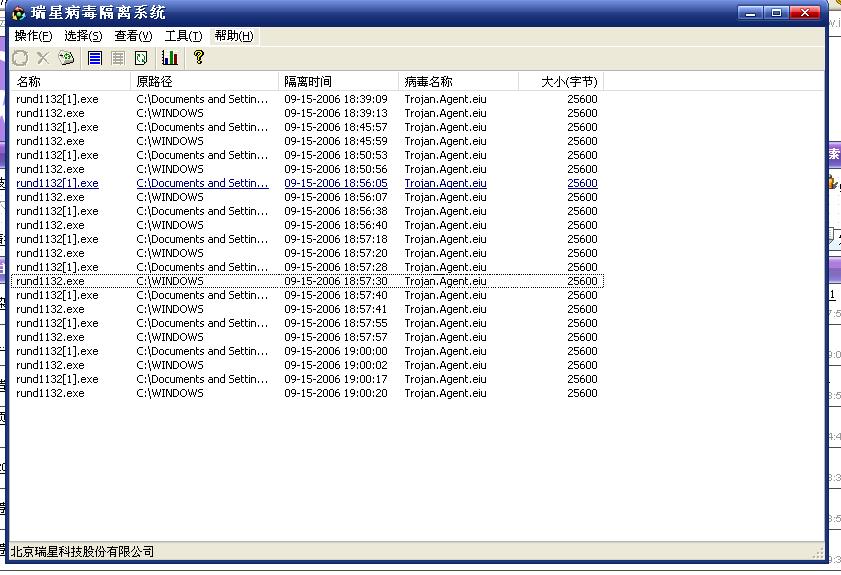Select the row quarantined at 18:57:28

tap(307, 267)
